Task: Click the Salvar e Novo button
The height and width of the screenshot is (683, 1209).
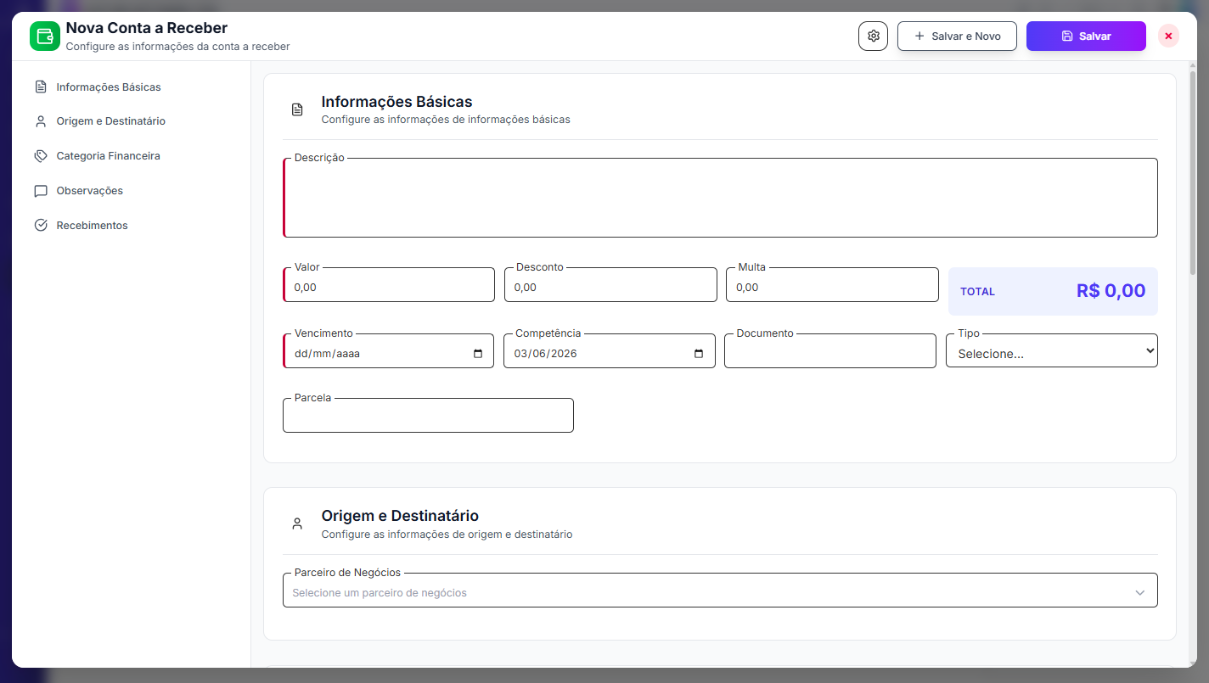Action: tap(957, 36)
